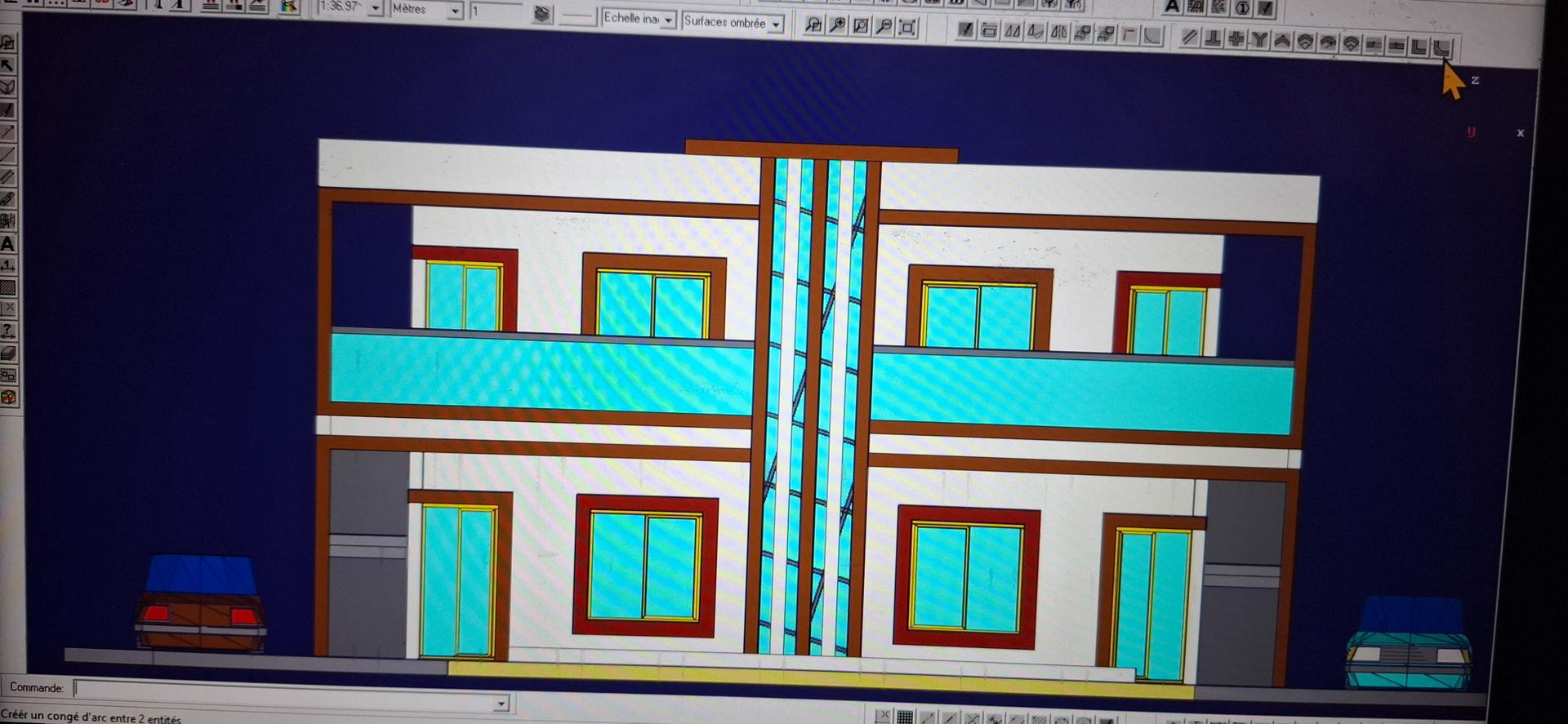Select the arc fillet corner tool
Image resolution: width=1568 pixels, height=724 pixels.
(x=1442, y=47)
